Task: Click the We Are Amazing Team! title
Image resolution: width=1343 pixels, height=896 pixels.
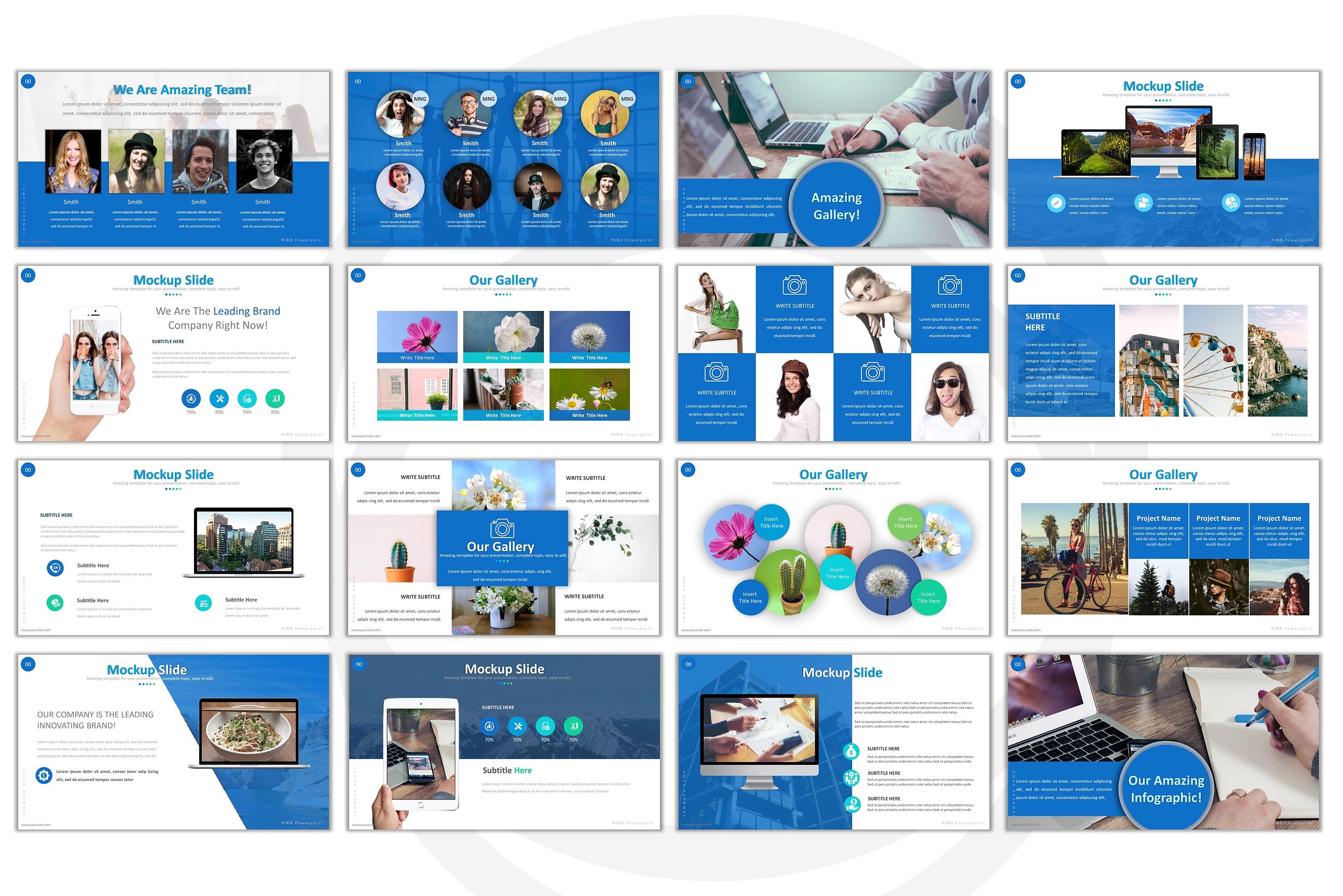Action: (x=182, y=90)
